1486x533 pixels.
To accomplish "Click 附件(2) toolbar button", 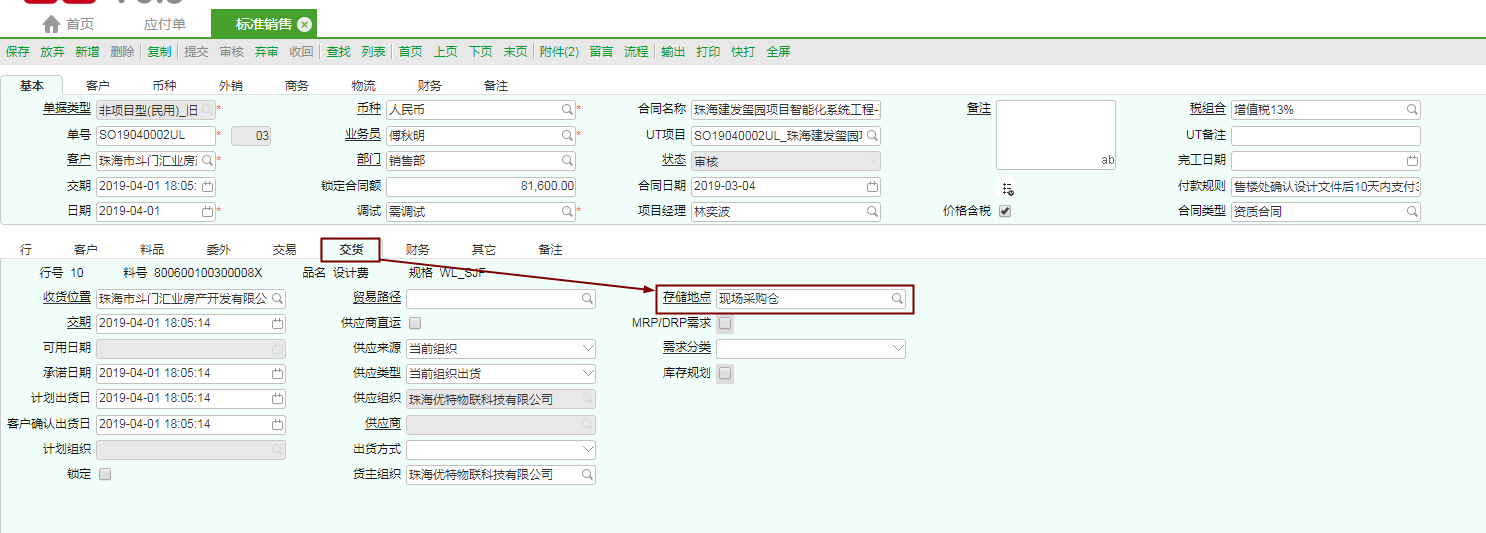I will pyautogui.click(x=559, y=52).
